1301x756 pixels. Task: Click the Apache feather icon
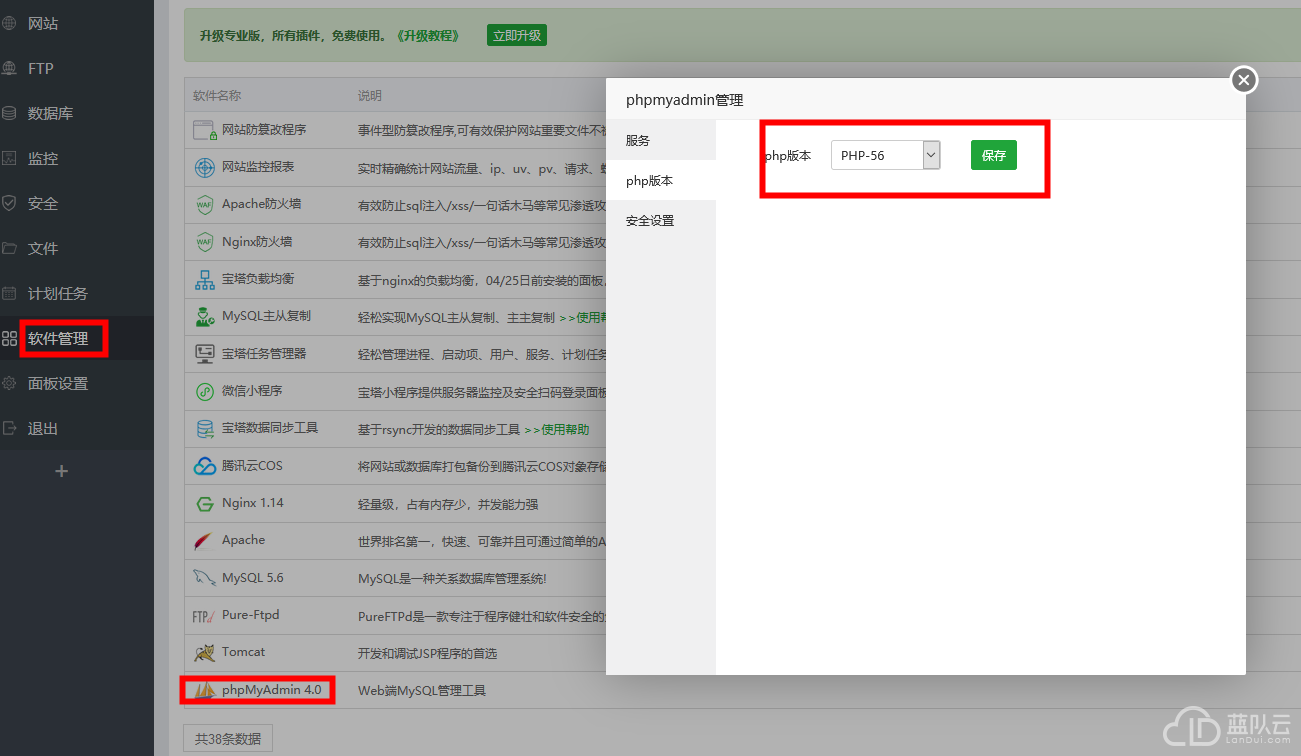click(x=205, y=541)
